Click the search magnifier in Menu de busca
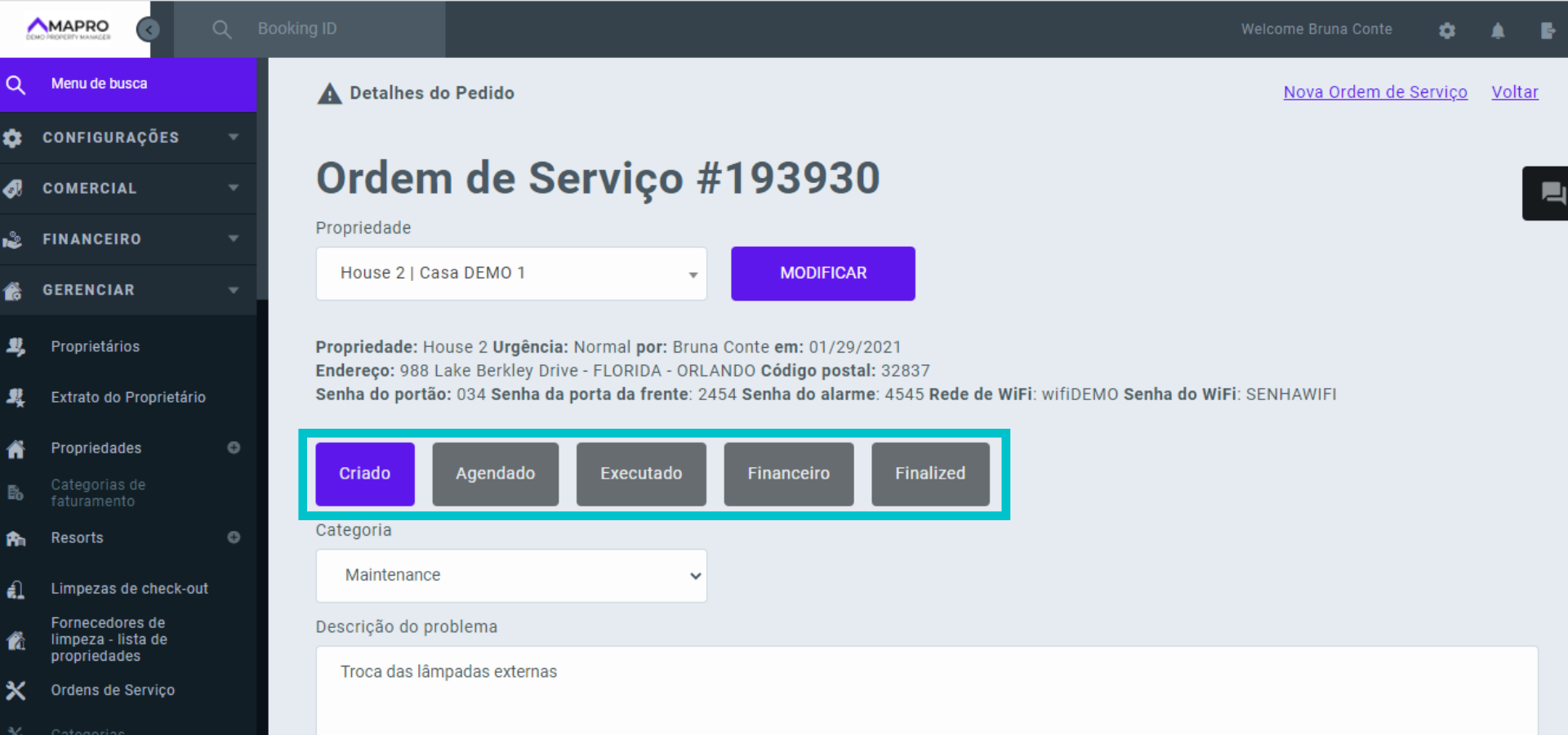Viewport: 1568px width, 735px height. pos(16,84)
